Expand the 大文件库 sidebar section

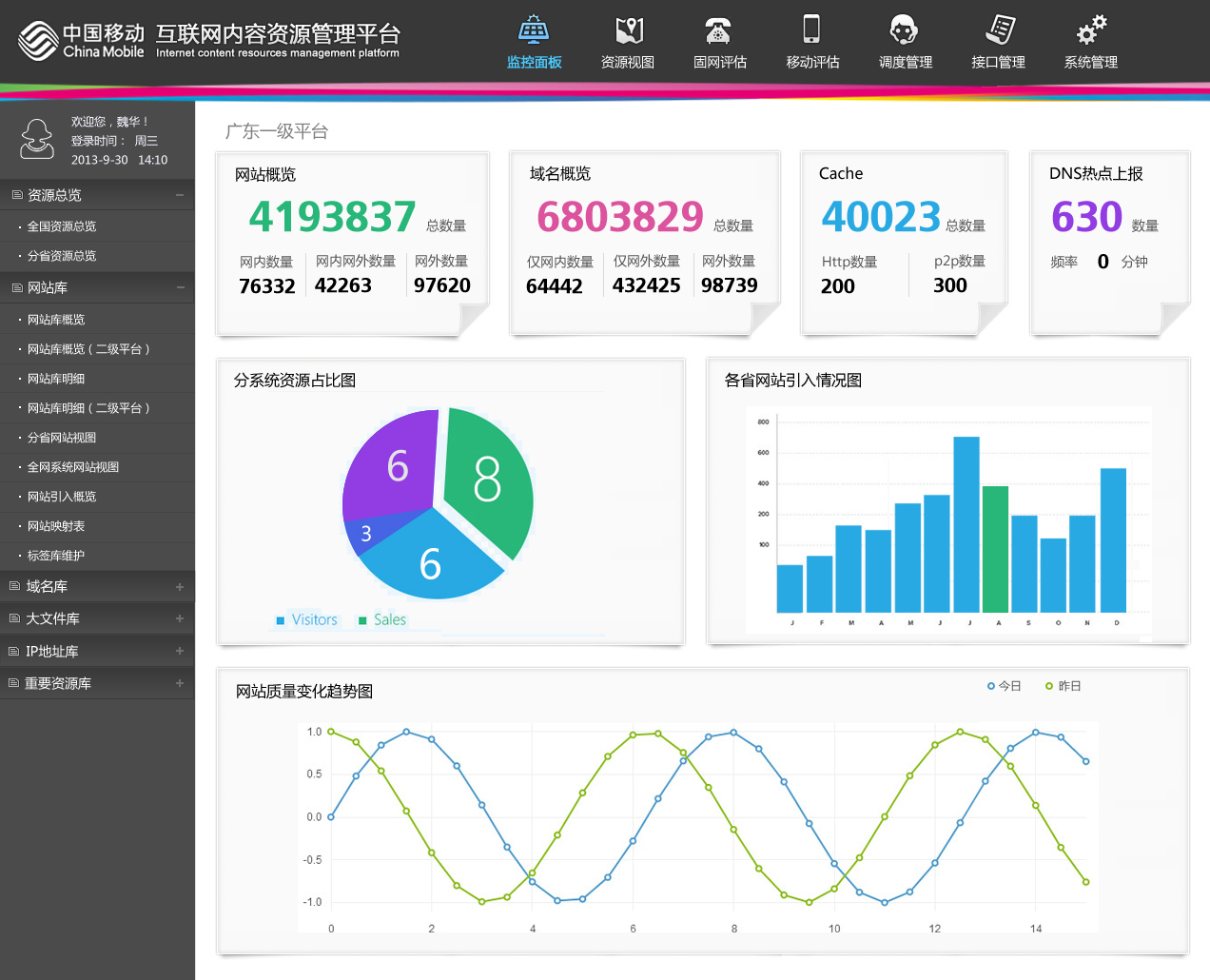(x=180, y=619)
